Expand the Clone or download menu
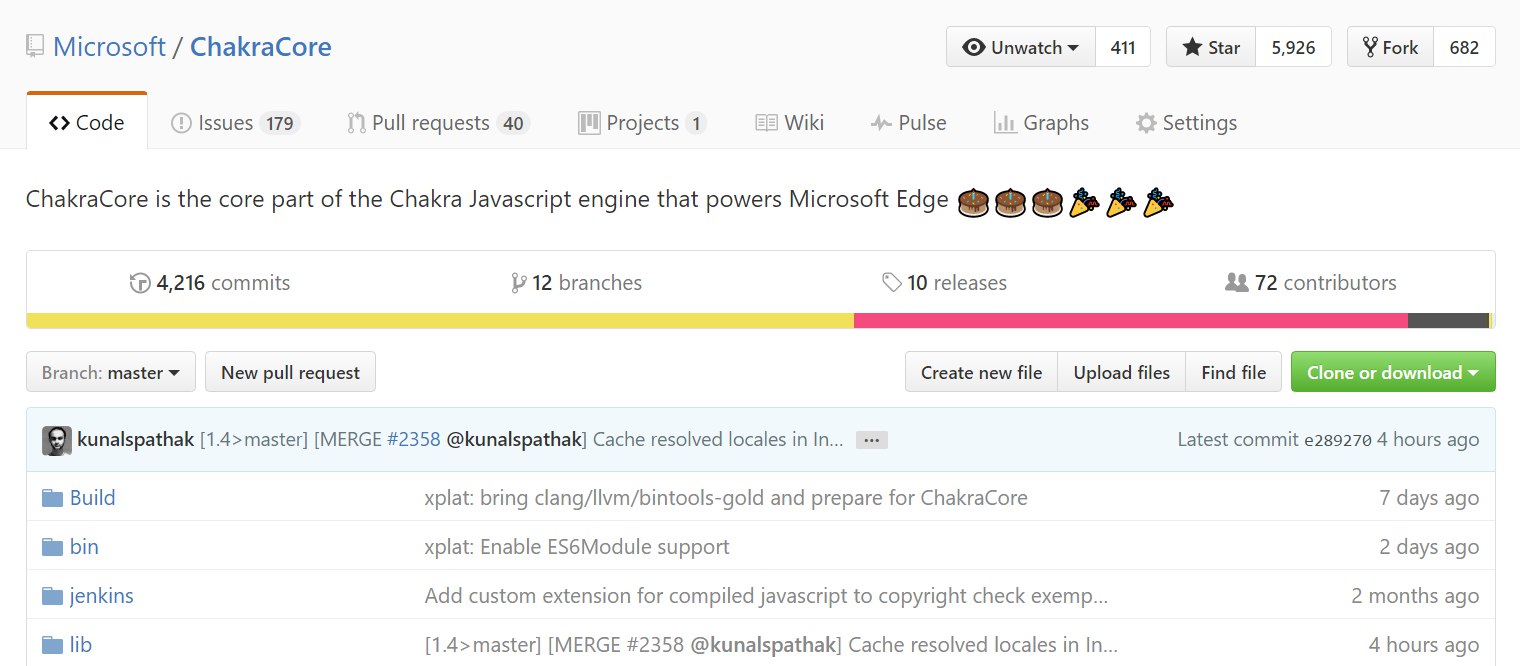 pos(1392,372)
